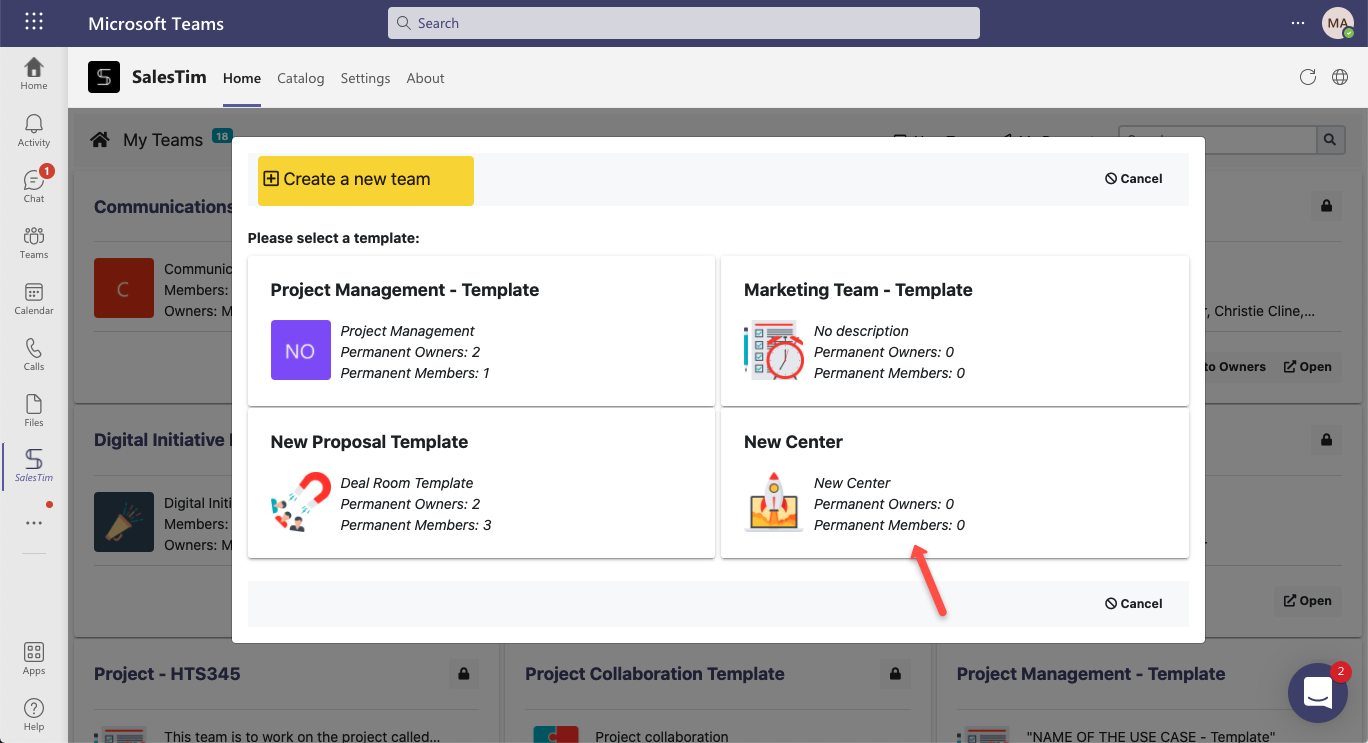This screenshot has height=743, width=1368.
Task: Select the New Center template card
Action: 954,483
